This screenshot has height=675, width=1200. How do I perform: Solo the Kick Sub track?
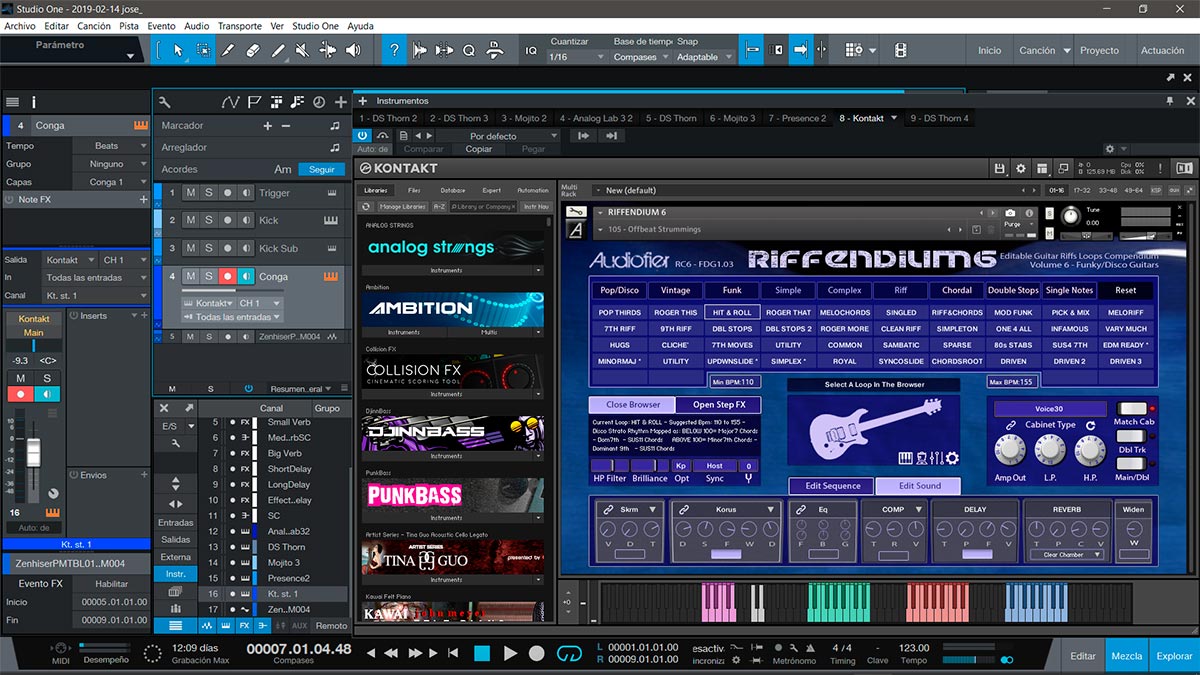coord(209,248)
